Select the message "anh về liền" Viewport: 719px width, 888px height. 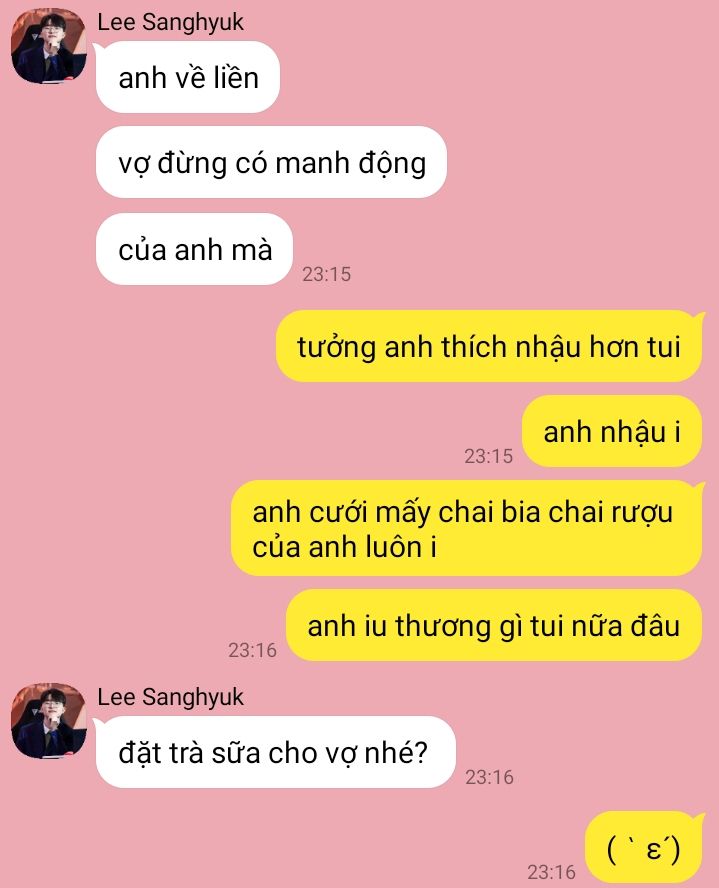[x=187, y=77]
